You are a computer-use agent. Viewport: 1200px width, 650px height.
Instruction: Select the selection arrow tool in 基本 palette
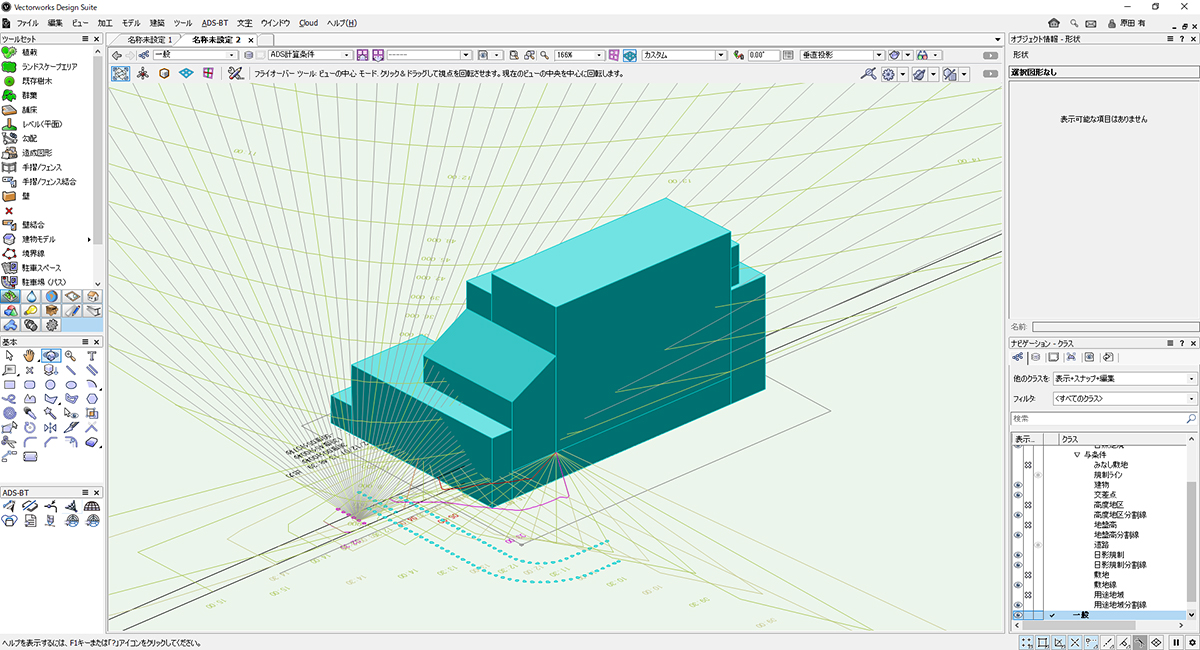(9, 355)
